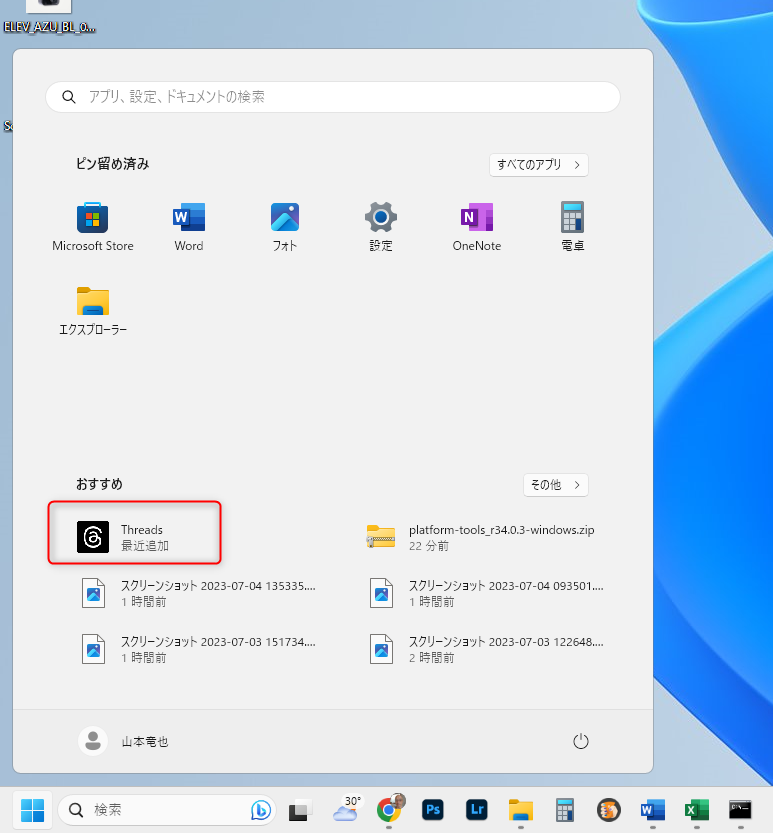This screenshot has width=773, height=833.
Task: Launch OneNote from pinned apps
Action: [x=477, y=227]
